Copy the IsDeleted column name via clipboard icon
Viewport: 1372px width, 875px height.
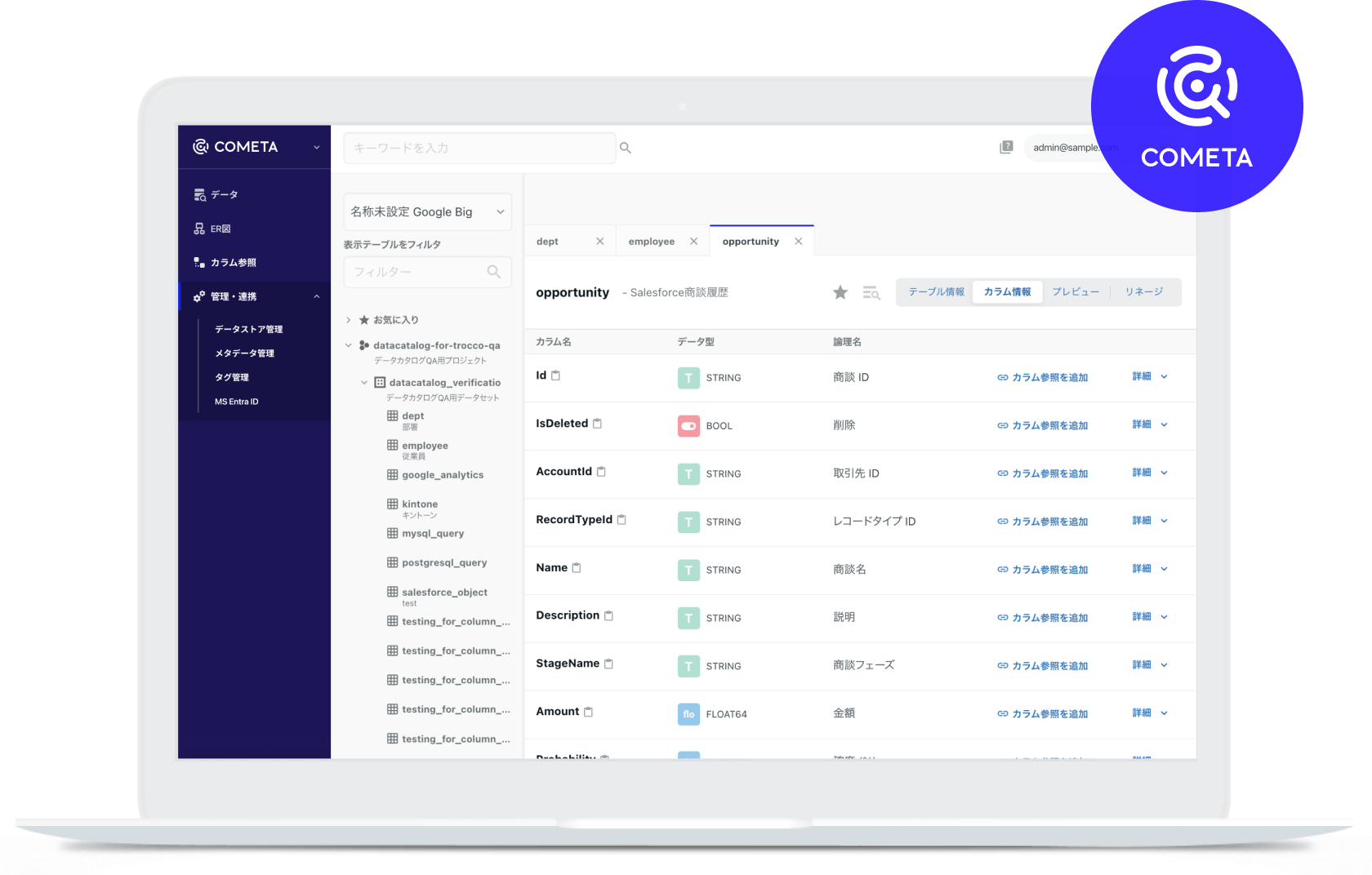597,424
